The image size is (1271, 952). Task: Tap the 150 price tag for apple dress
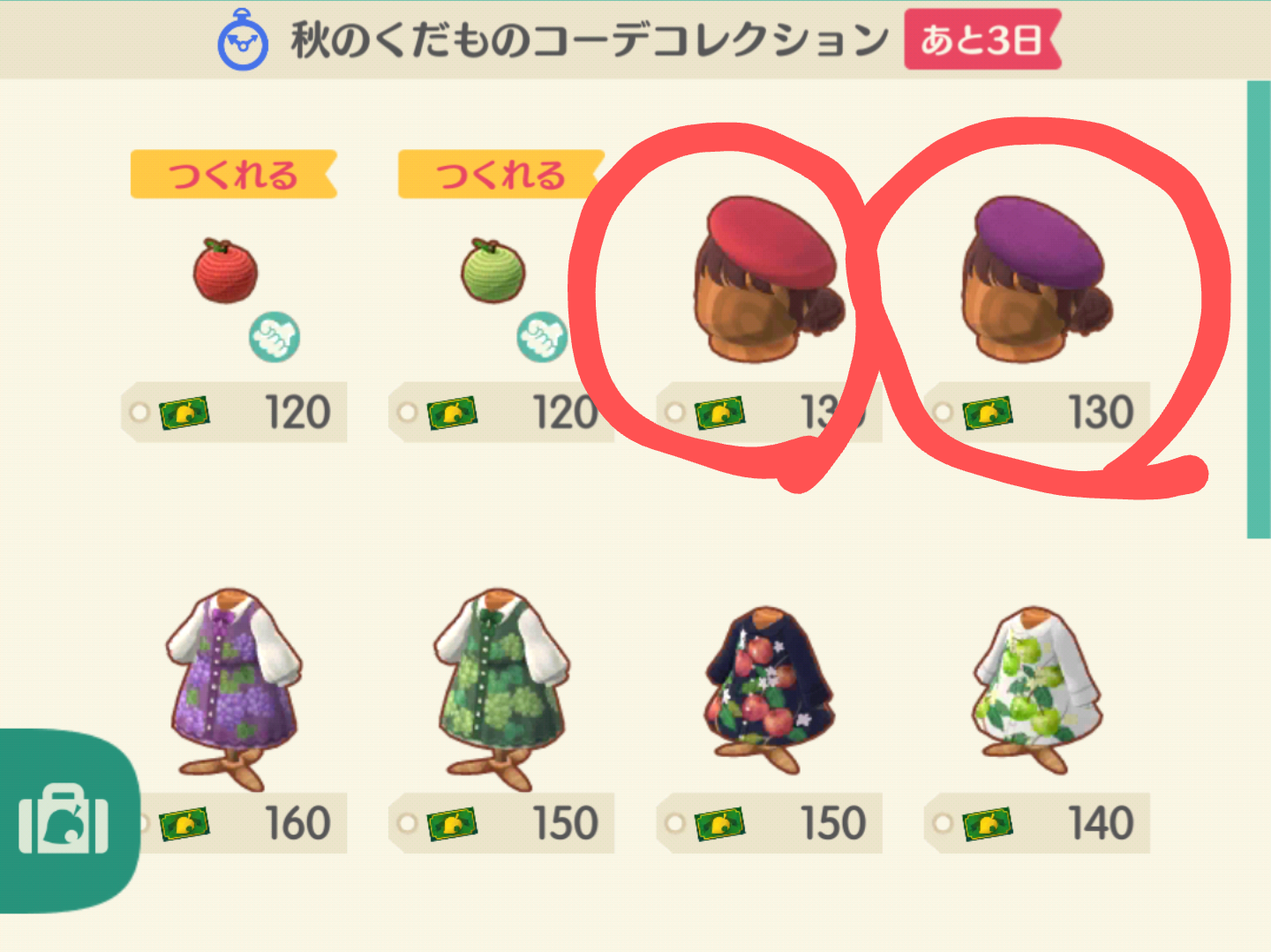[x=770, y=823]
